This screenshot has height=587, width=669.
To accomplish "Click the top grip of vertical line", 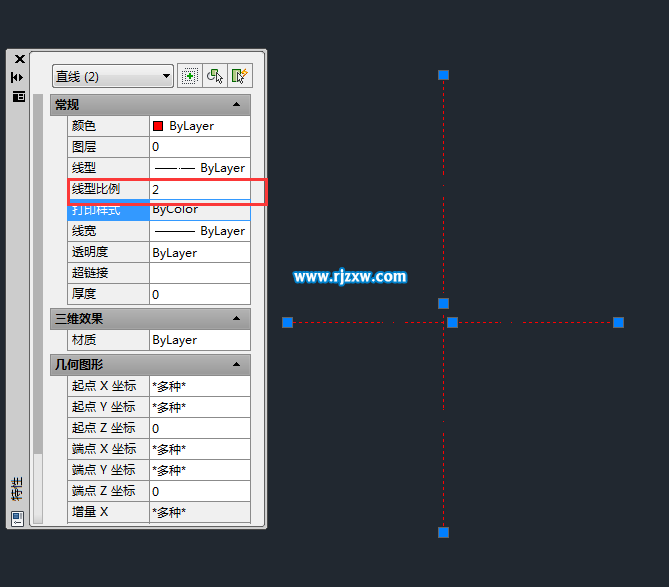I will click(443, 75).
